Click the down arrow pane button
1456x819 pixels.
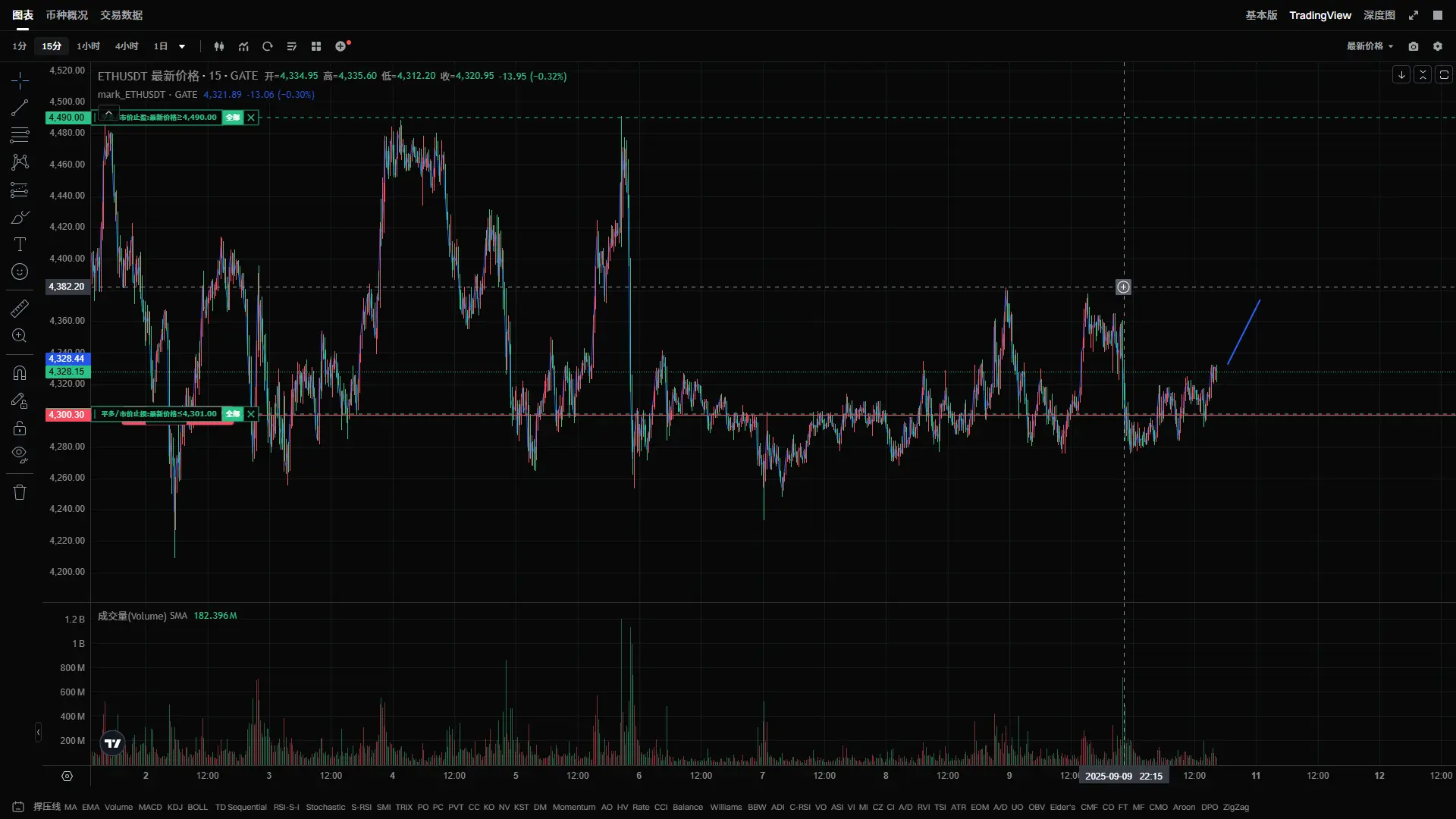1401,74
